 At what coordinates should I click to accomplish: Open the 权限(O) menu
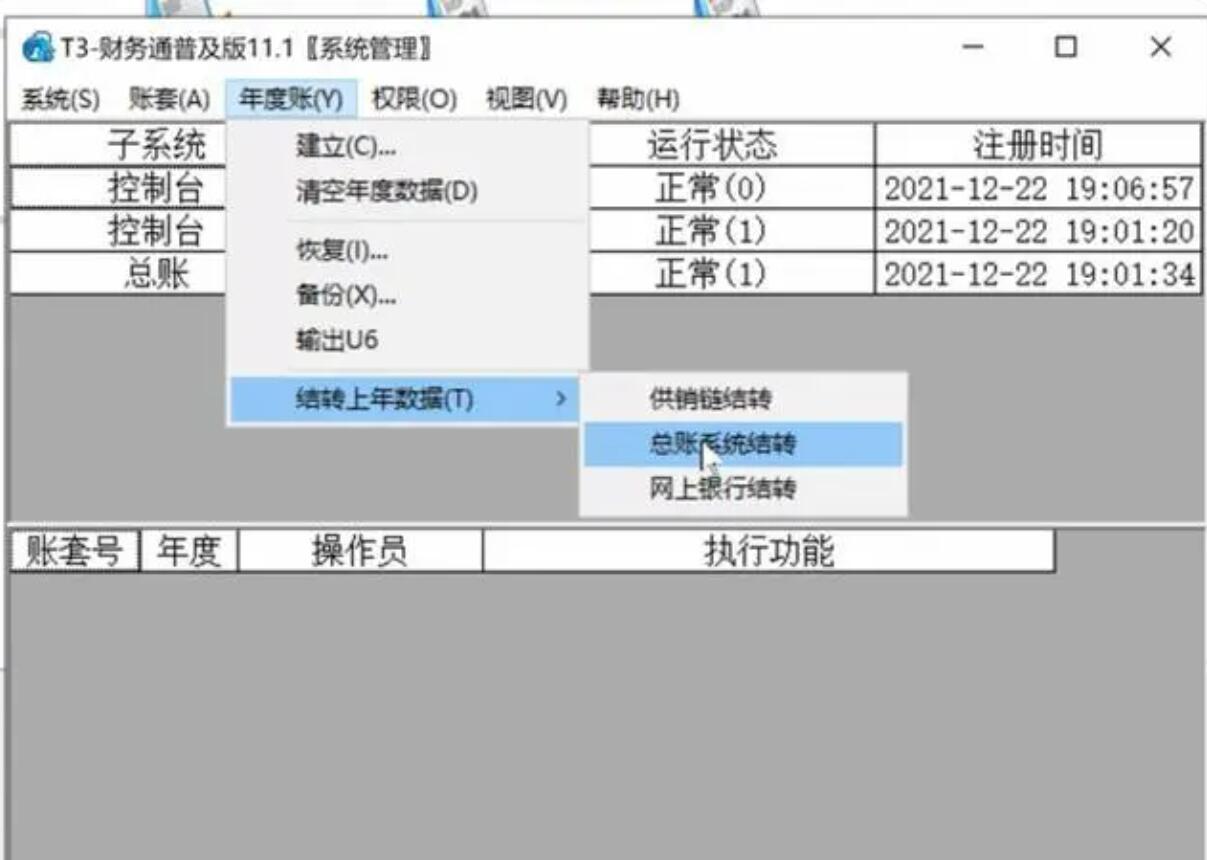coord(414,100)
